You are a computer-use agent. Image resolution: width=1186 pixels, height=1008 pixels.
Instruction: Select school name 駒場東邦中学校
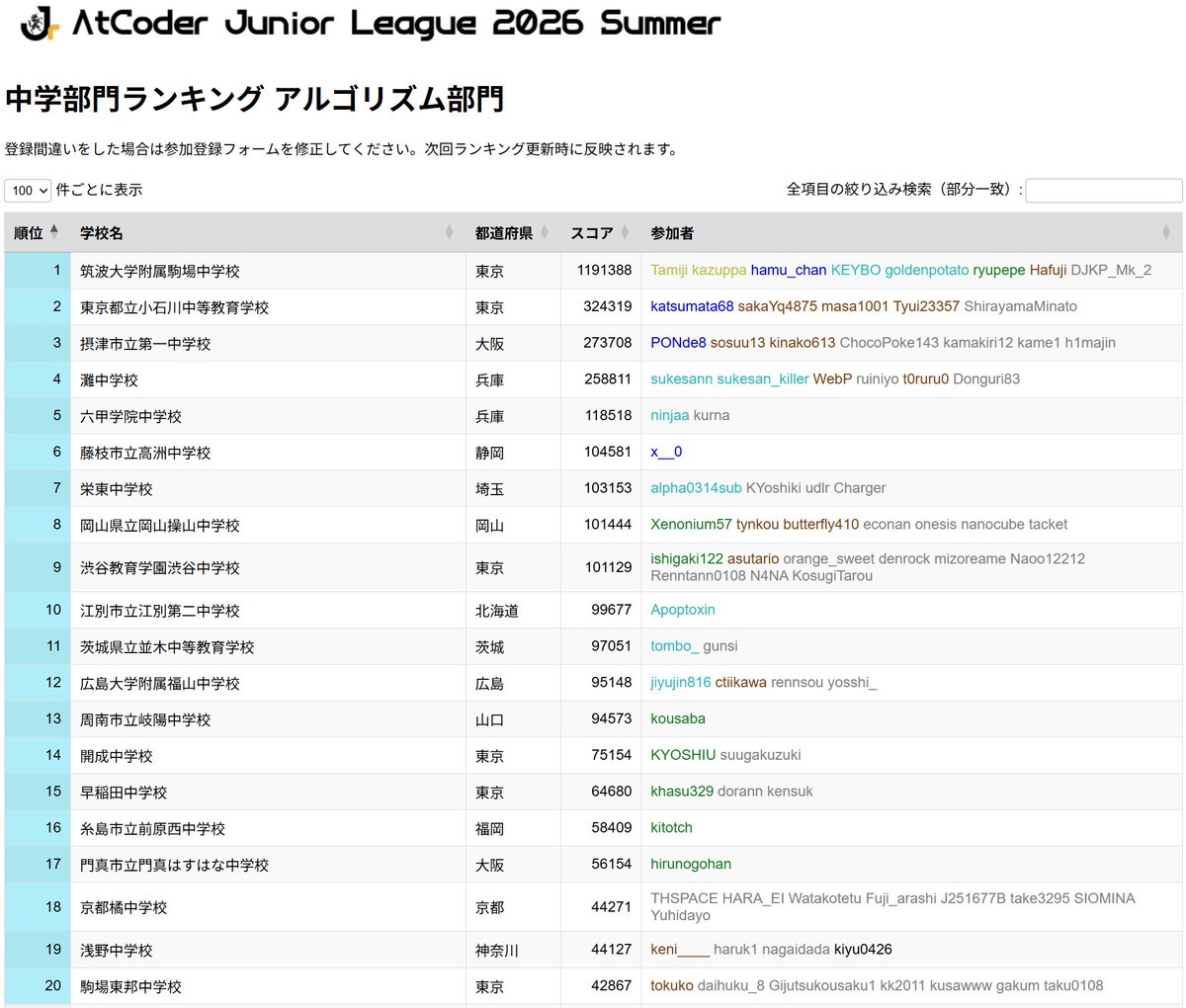coord(130,986)
